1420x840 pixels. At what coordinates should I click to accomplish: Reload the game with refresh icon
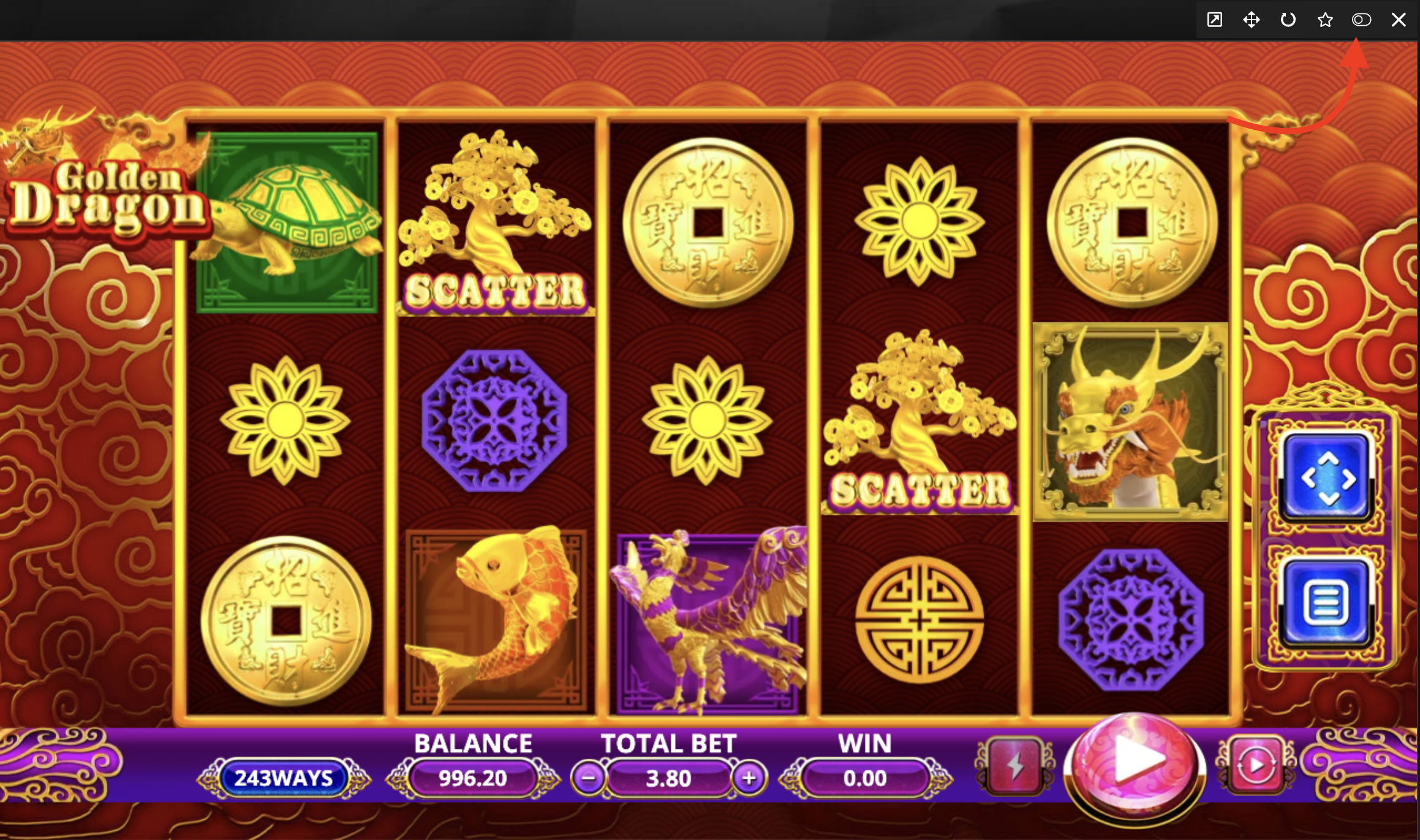pos(1288,20)
